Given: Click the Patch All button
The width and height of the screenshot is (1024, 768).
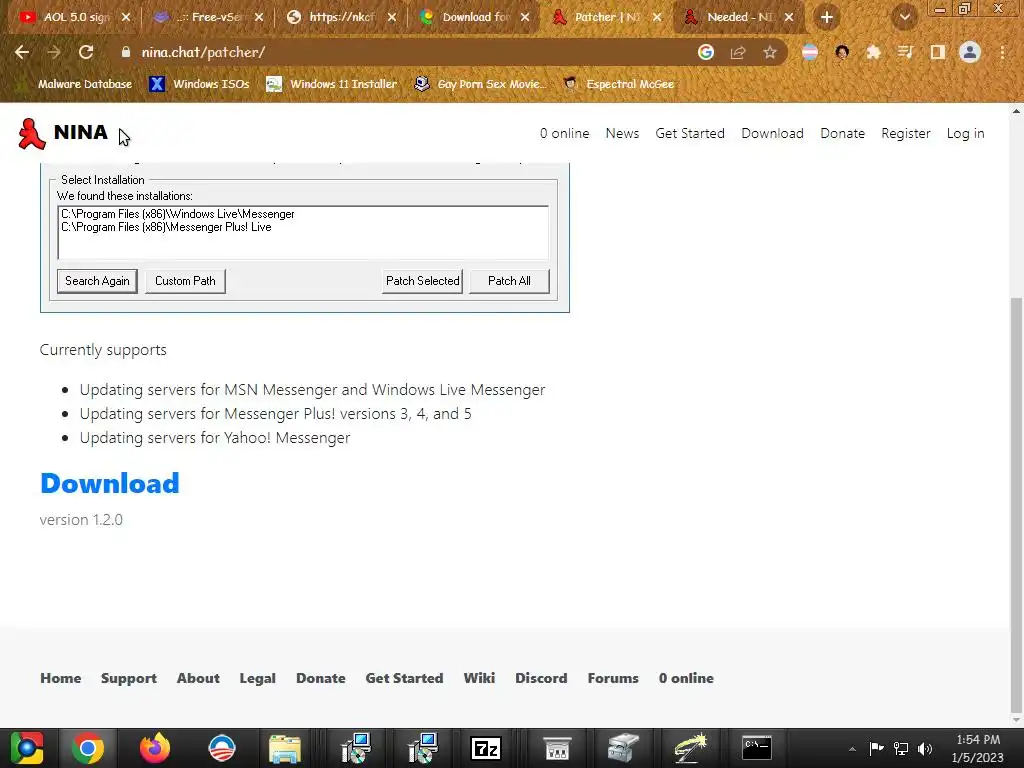Looking at the screenshot, I should [x=509, y=281].
